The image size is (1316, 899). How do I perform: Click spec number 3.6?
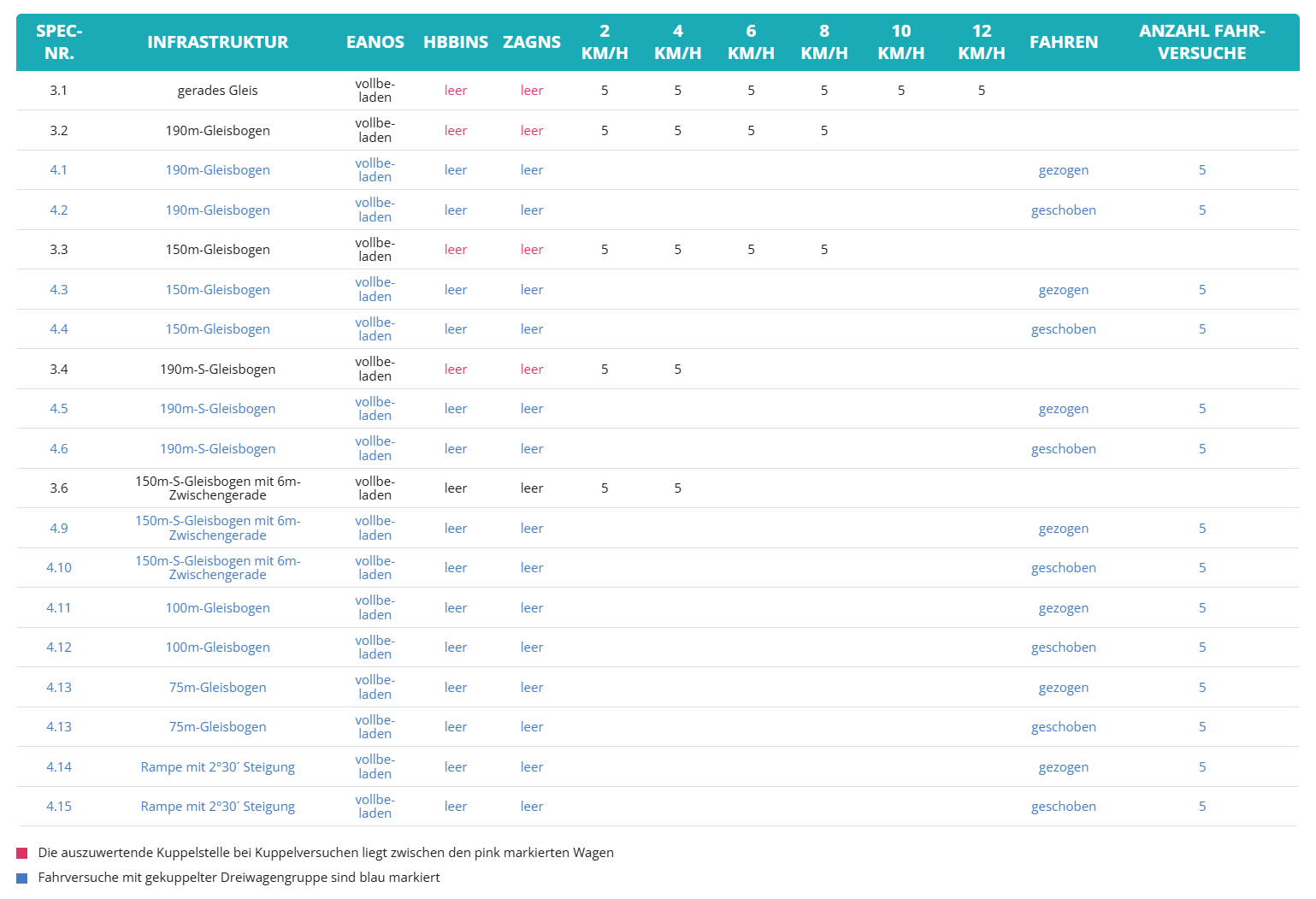(59, 488)
